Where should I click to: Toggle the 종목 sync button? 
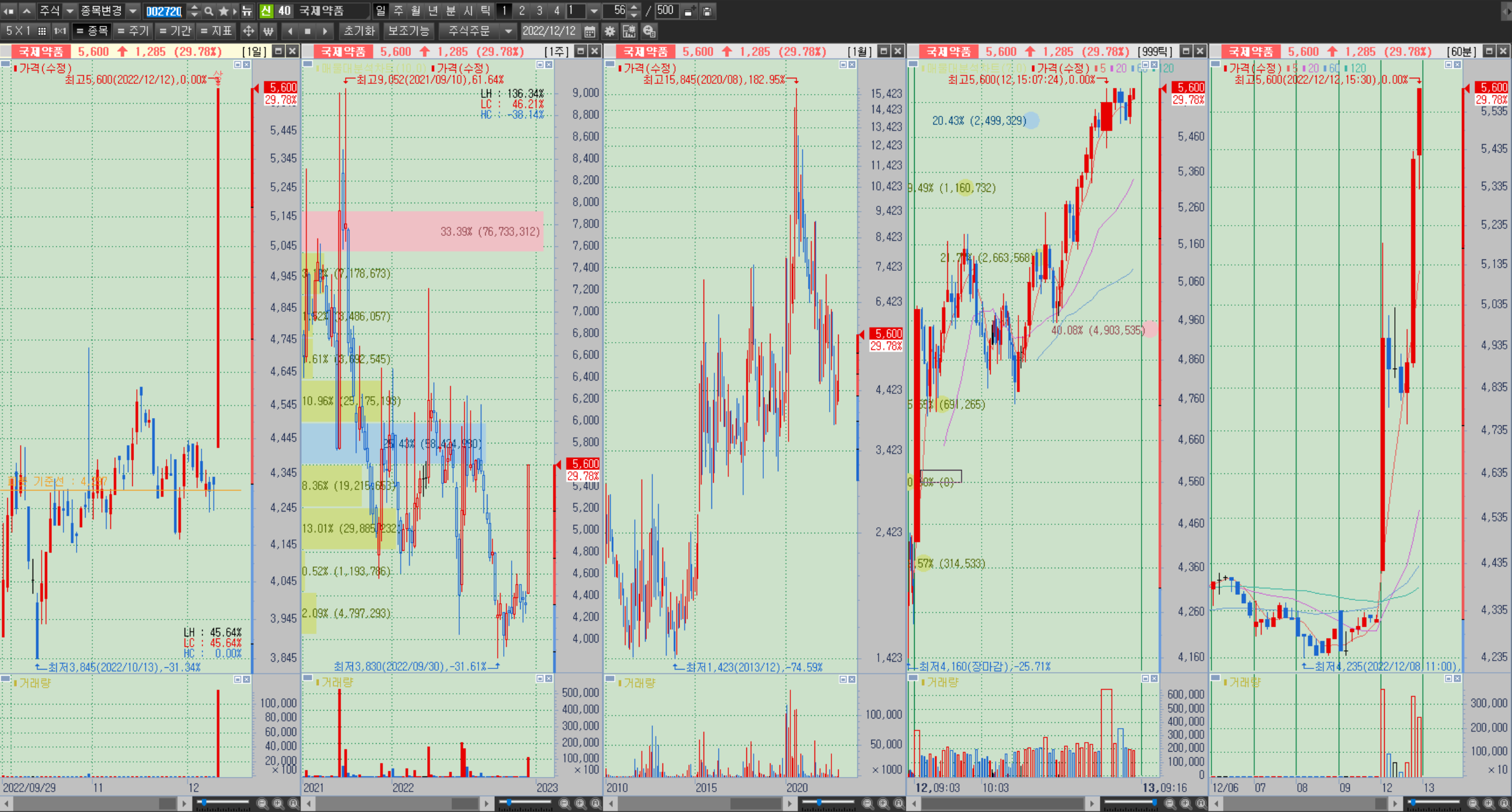92,31
